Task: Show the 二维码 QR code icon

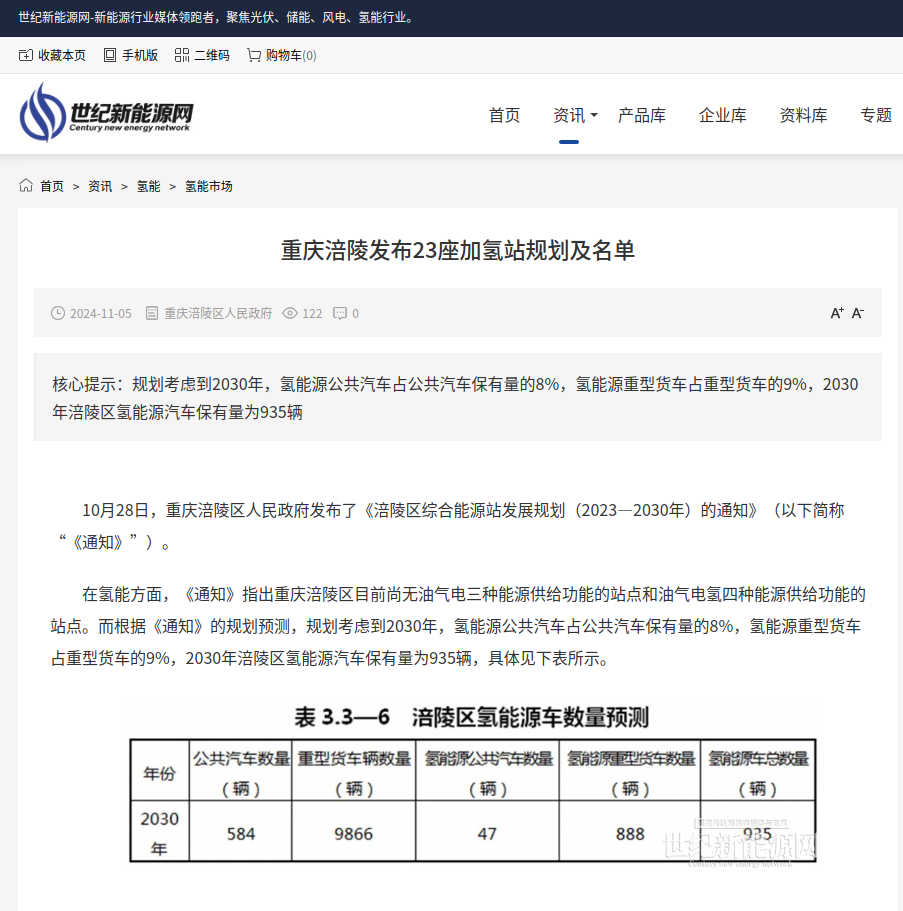Action: click(181, 56)
